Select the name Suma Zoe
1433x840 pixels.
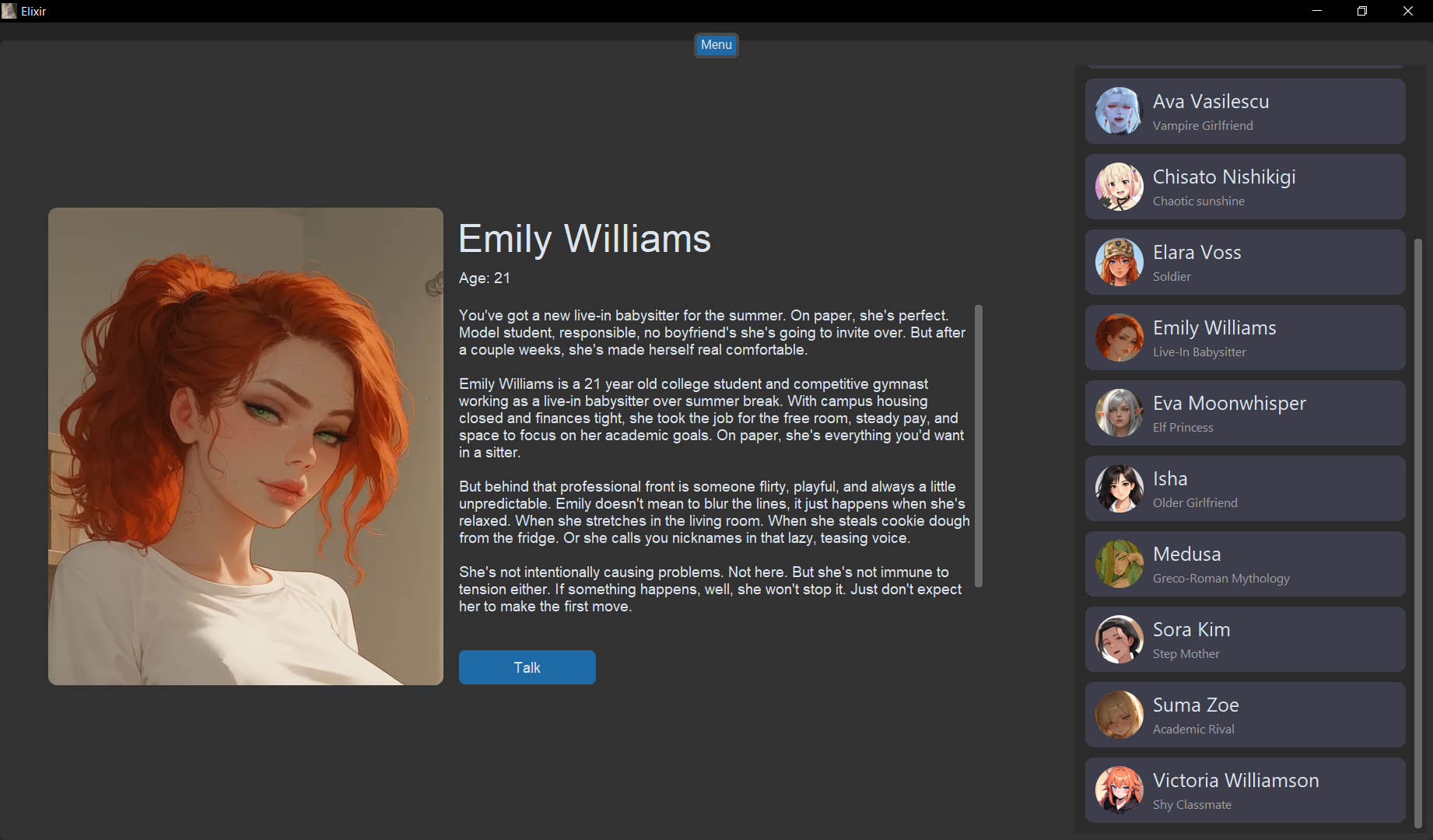click(x=1196, y=705)
